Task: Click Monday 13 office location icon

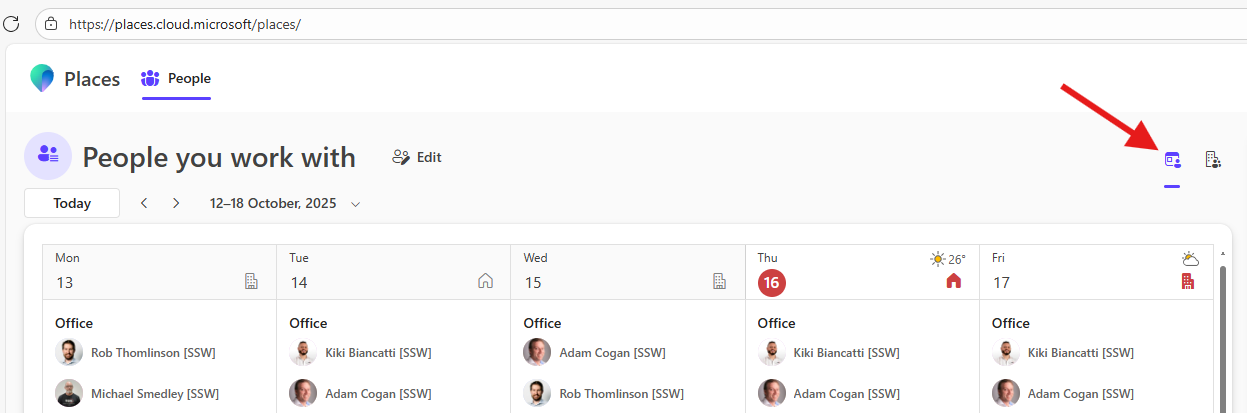Action: (x=252, y=282)
